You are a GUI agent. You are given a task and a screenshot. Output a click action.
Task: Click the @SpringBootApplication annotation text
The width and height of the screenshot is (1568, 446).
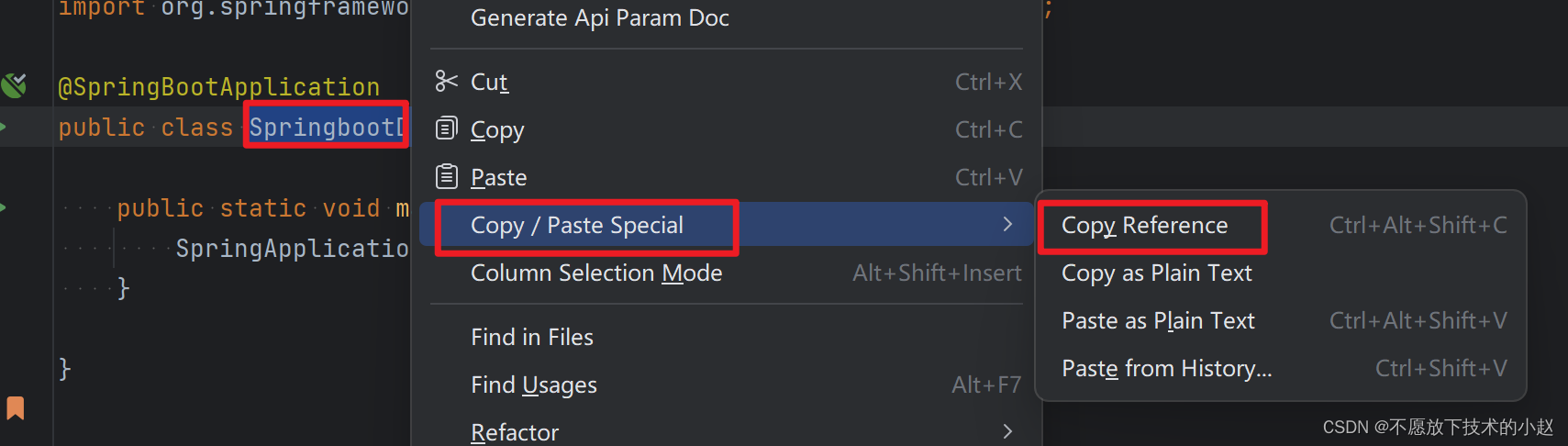tap(218, 87)
